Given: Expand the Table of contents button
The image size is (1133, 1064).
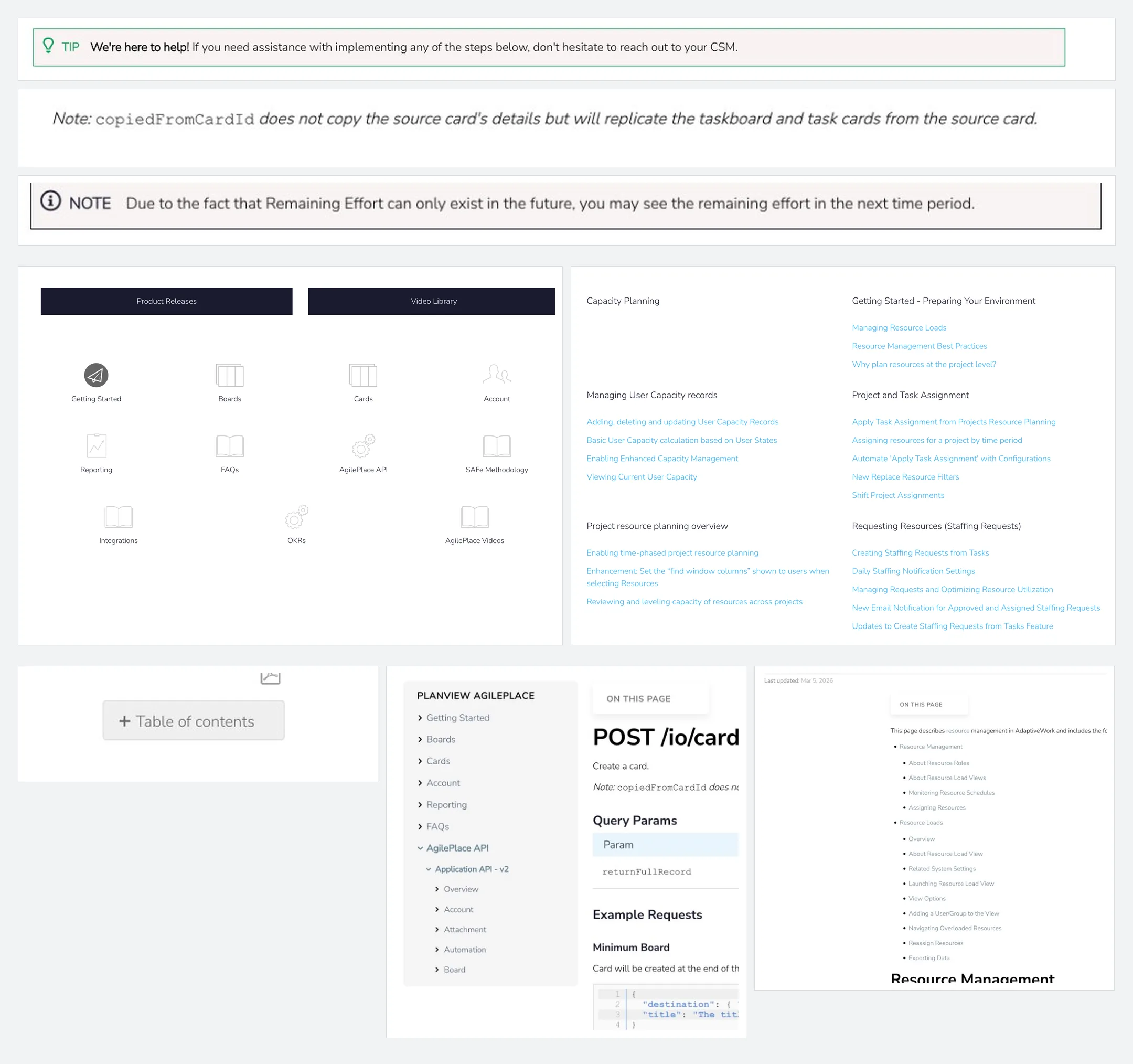Looking at the screenshot, I should pyautogui.click(x=193, y=721).
